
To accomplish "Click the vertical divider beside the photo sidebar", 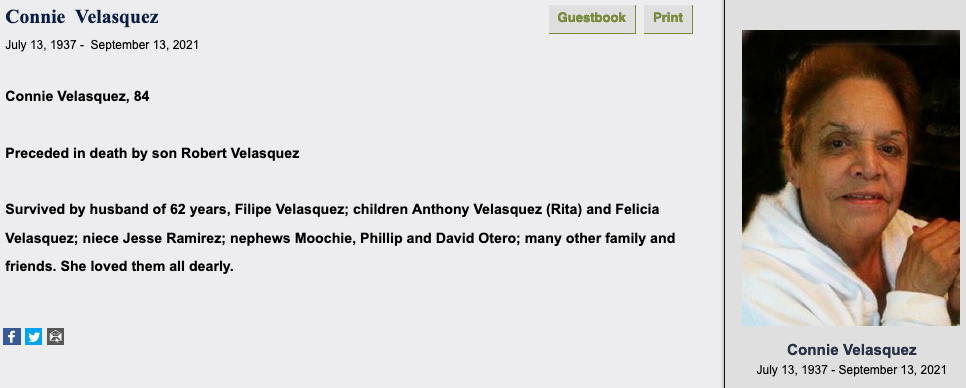I will point(724,194).
